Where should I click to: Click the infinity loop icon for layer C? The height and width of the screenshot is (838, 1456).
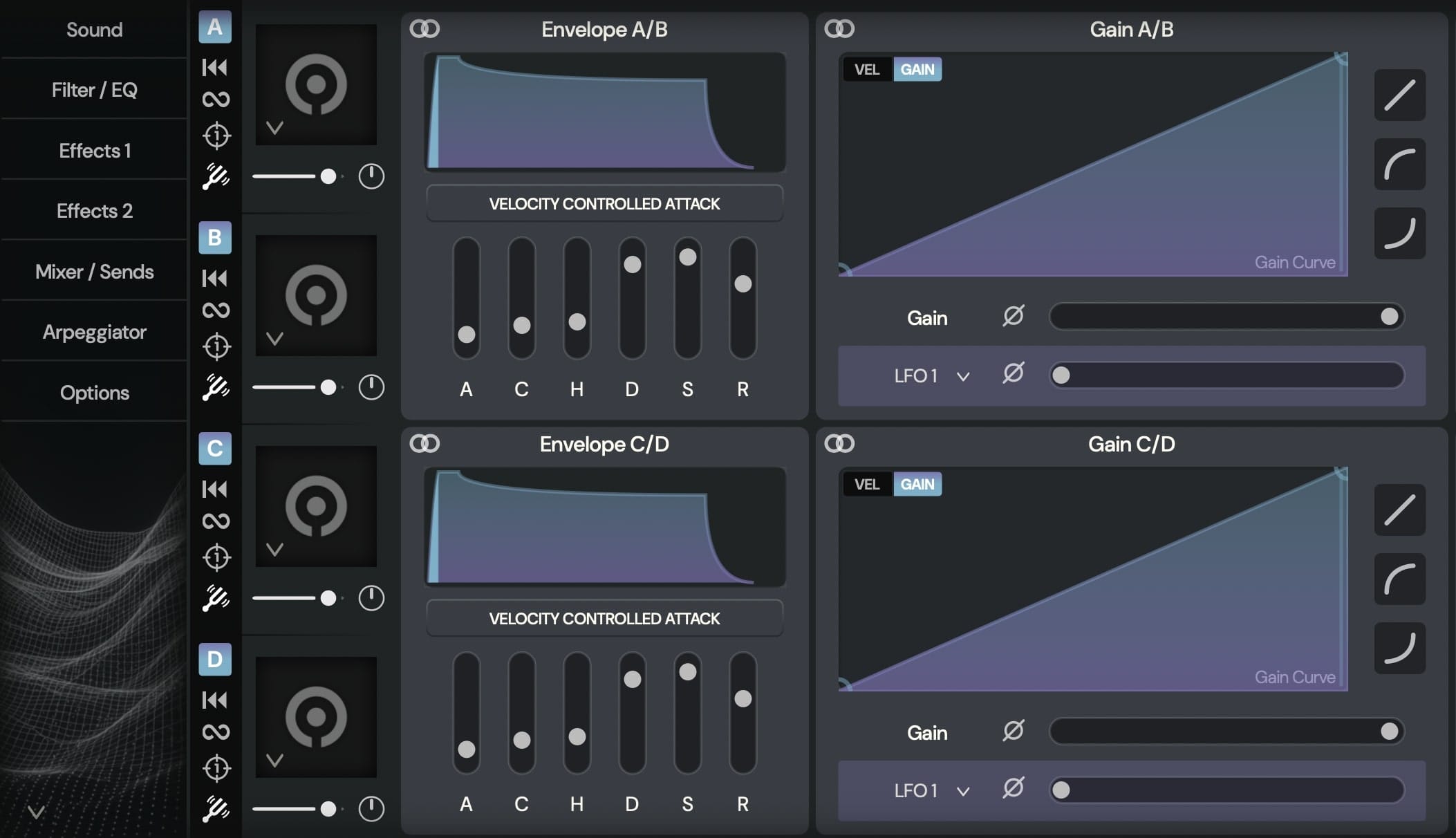216,522
